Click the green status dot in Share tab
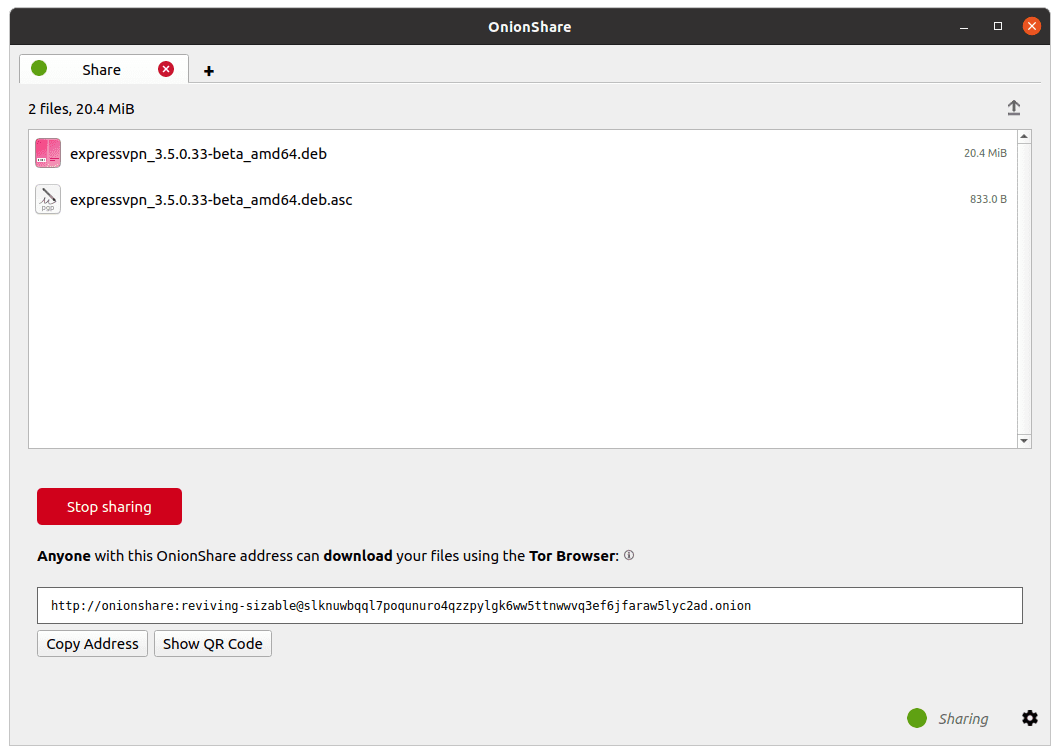 click(39, 68)
